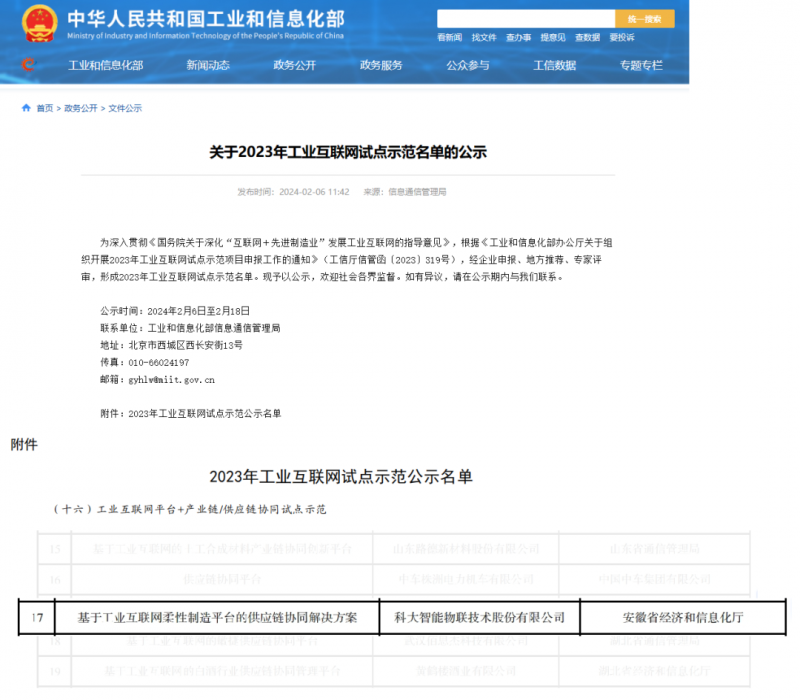The height and width of the screenshot is (700, 800).
Task: Click the faded cell 山东路德新材料股份有限公司
Action: [x=466, y=549]
